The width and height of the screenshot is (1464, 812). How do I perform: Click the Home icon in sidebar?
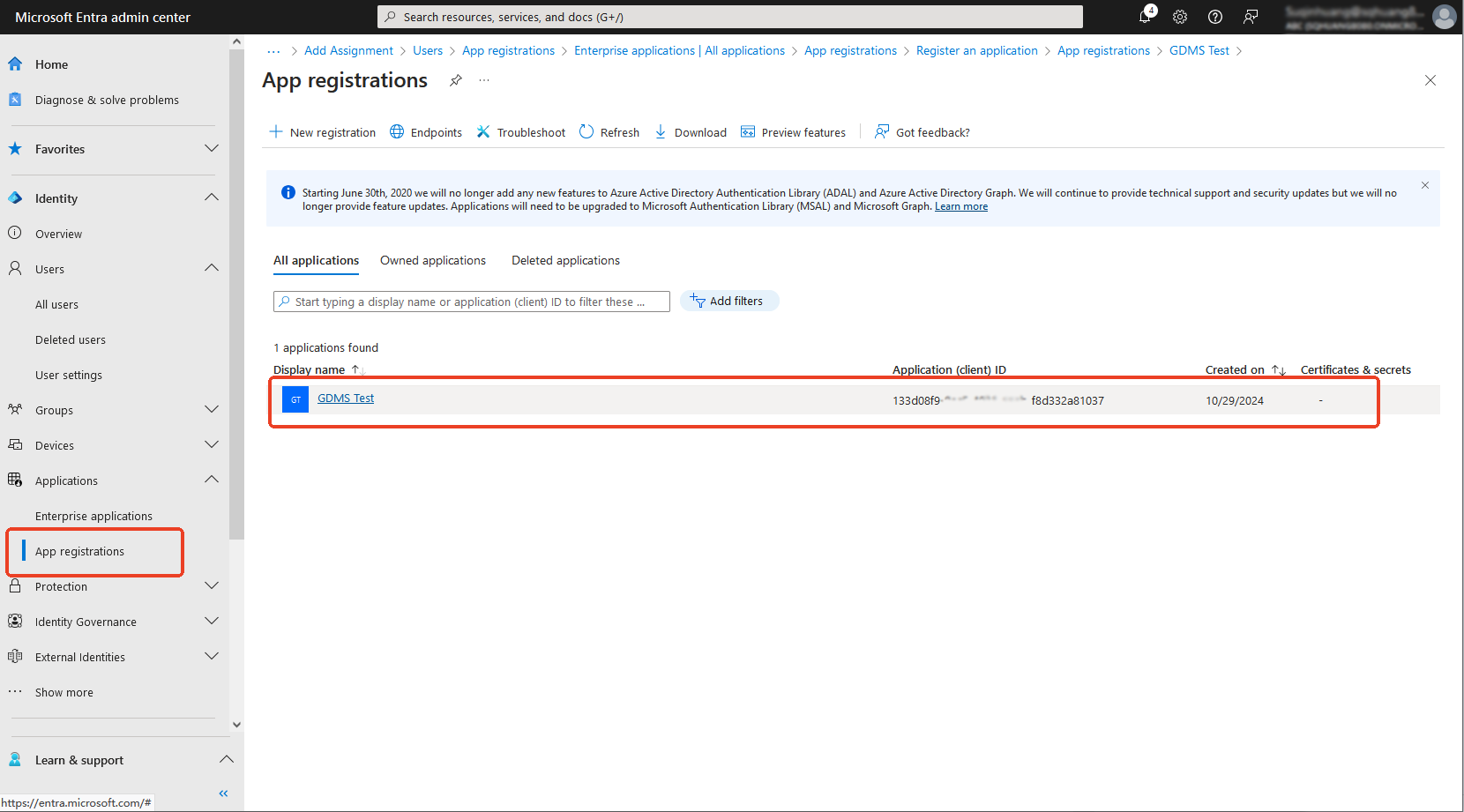click(x=15, y=64)
